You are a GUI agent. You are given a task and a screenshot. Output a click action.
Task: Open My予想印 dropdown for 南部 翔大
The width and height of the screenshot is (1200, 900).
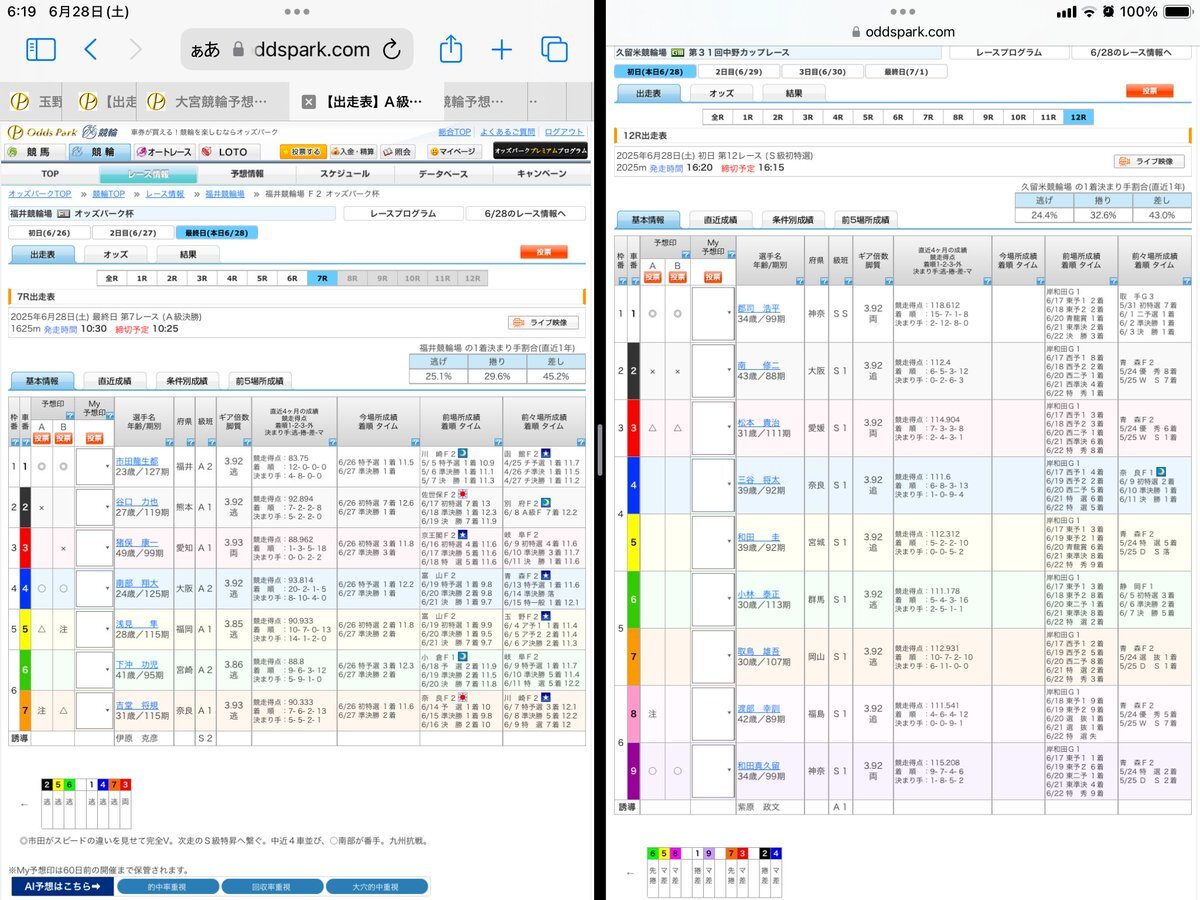click(94, 589)
